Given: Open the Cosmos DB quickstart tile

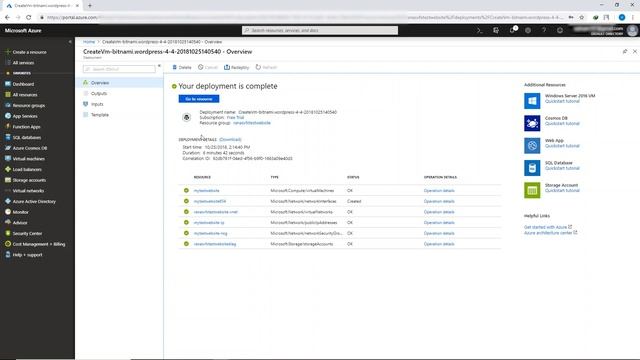Looking at the screenshot, I should (x=551, y=123).
